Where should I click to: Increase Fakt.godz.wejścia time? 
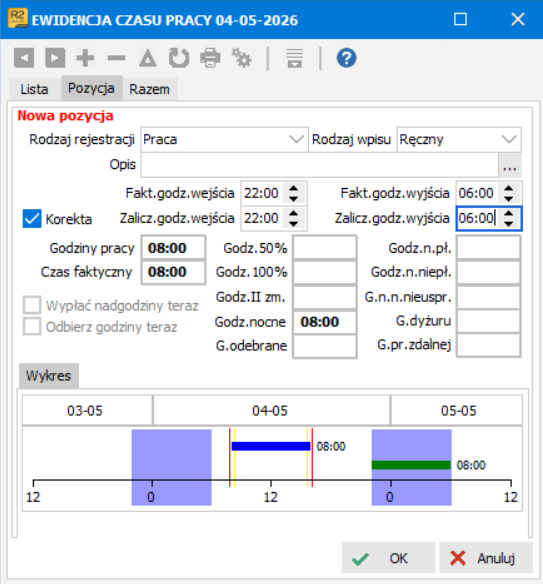point(293,188)
